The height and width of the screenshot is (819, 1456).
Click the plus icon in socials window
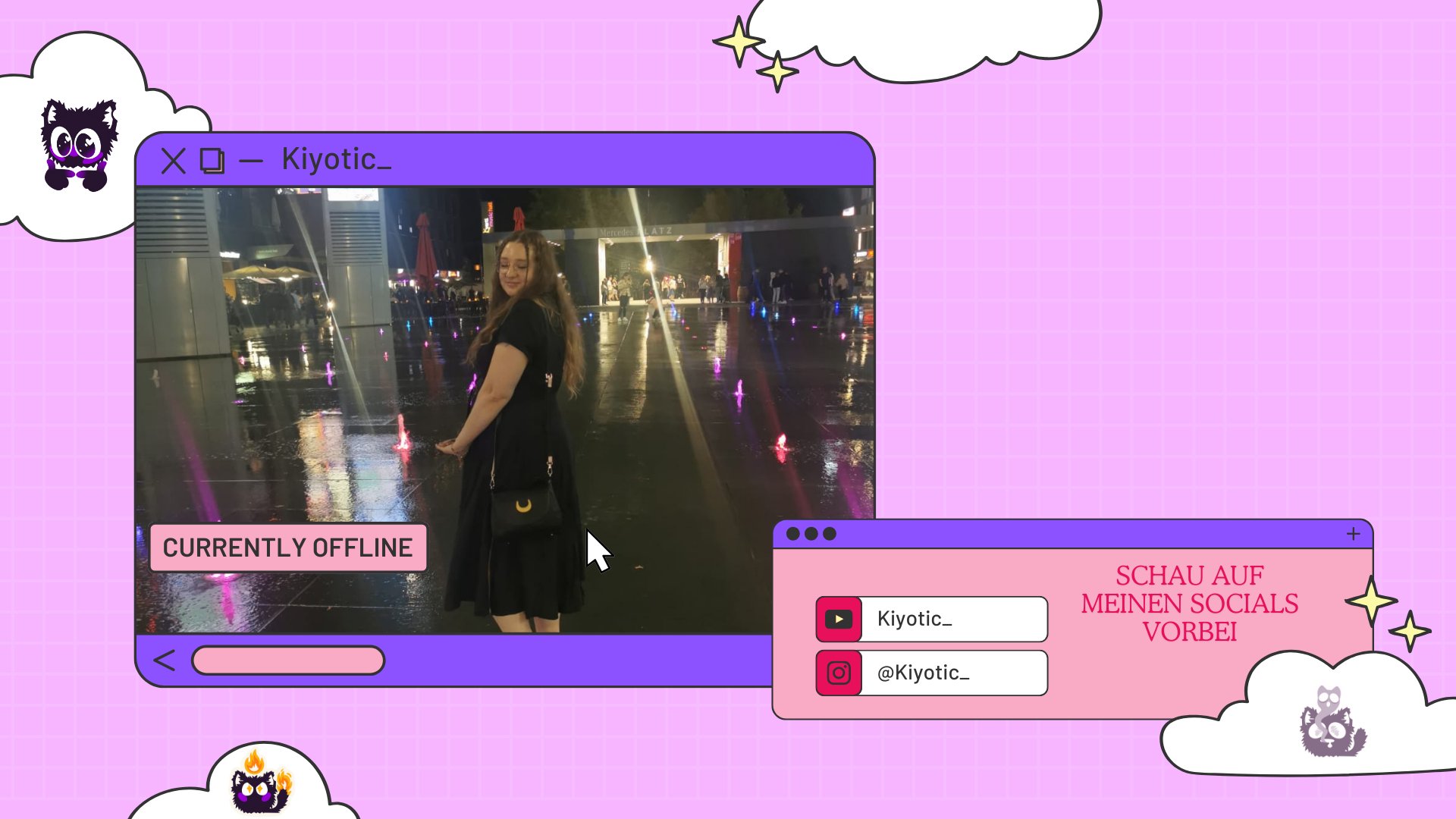point(1354,534)
